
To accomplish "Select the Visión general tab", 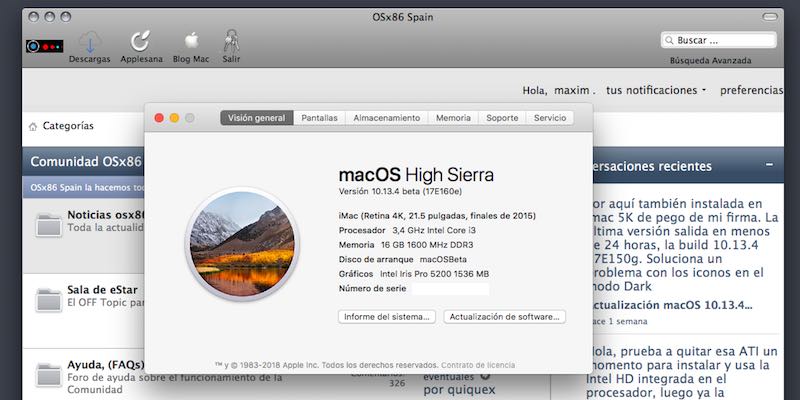I will [257, 118].
